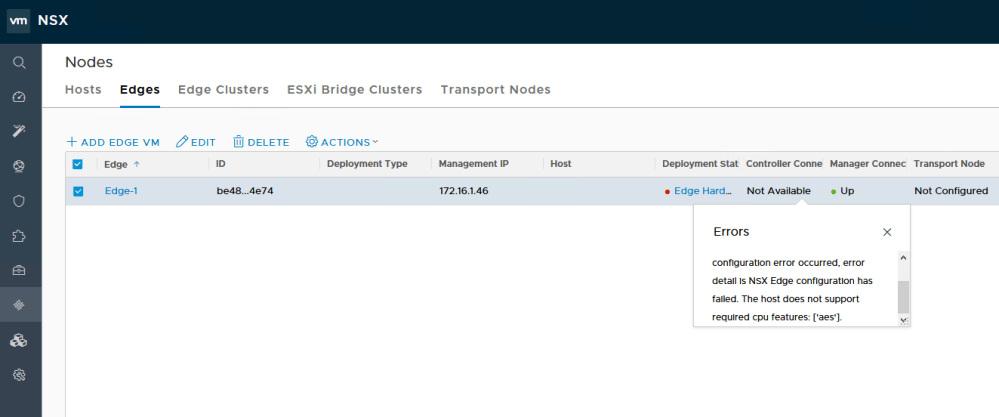Click the Nodes page heading
The image size is (999, 417).
pos(89,62)
